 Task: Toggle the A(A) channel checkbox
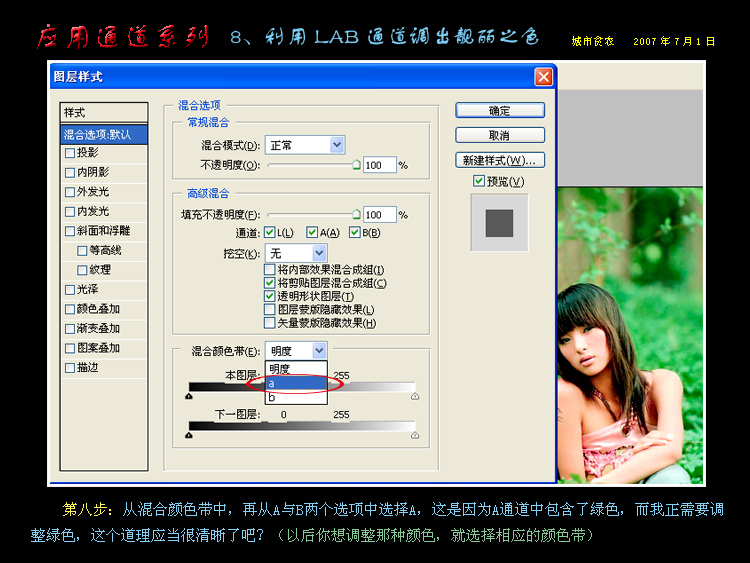(312, 232)
